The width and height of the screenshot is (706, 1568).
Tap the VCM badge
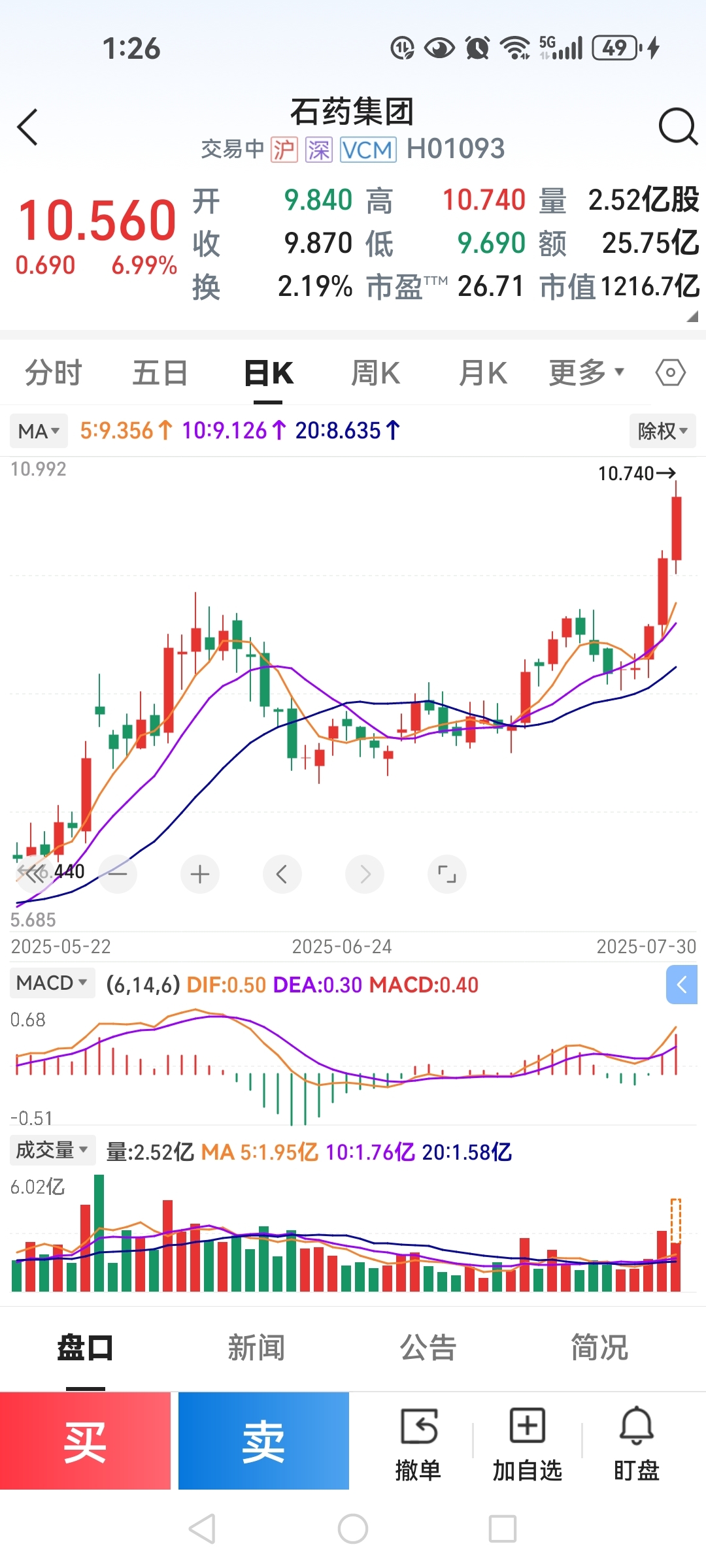coord(368,150)
